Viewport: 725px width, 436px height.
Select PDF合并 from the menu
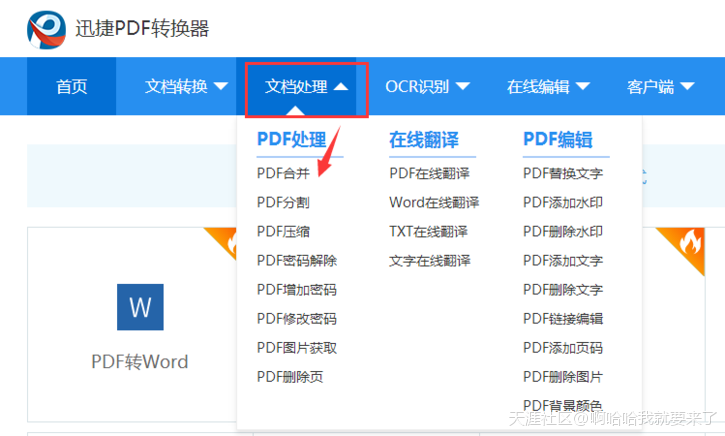(x=283, y=173)
